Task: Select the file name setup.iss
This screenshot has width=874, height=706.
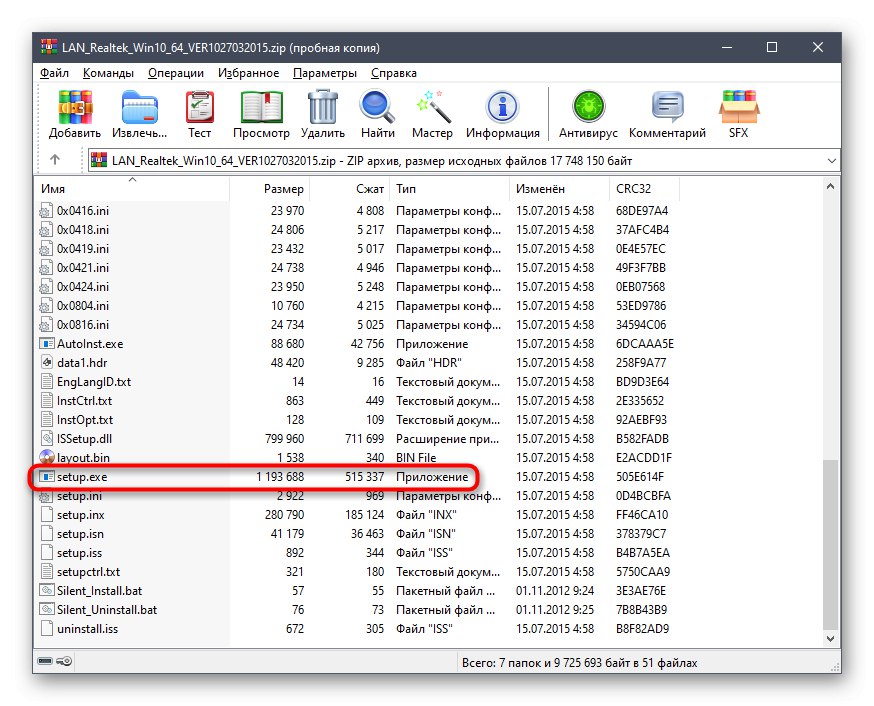Action: (x=79, y=553)
